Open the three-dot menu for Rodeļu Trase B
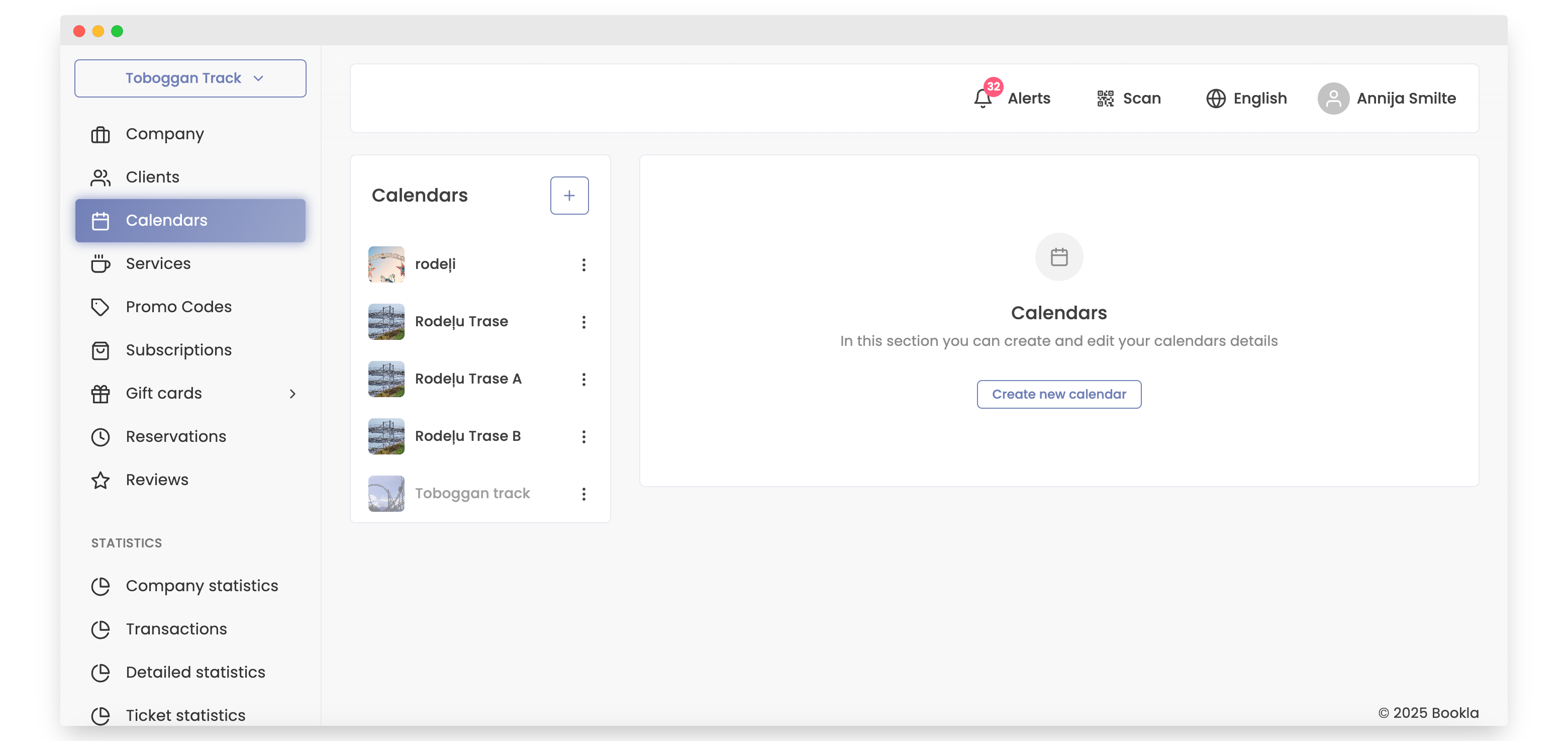The width and height of the screenshot is (1568, 741). tap(584, 436)
